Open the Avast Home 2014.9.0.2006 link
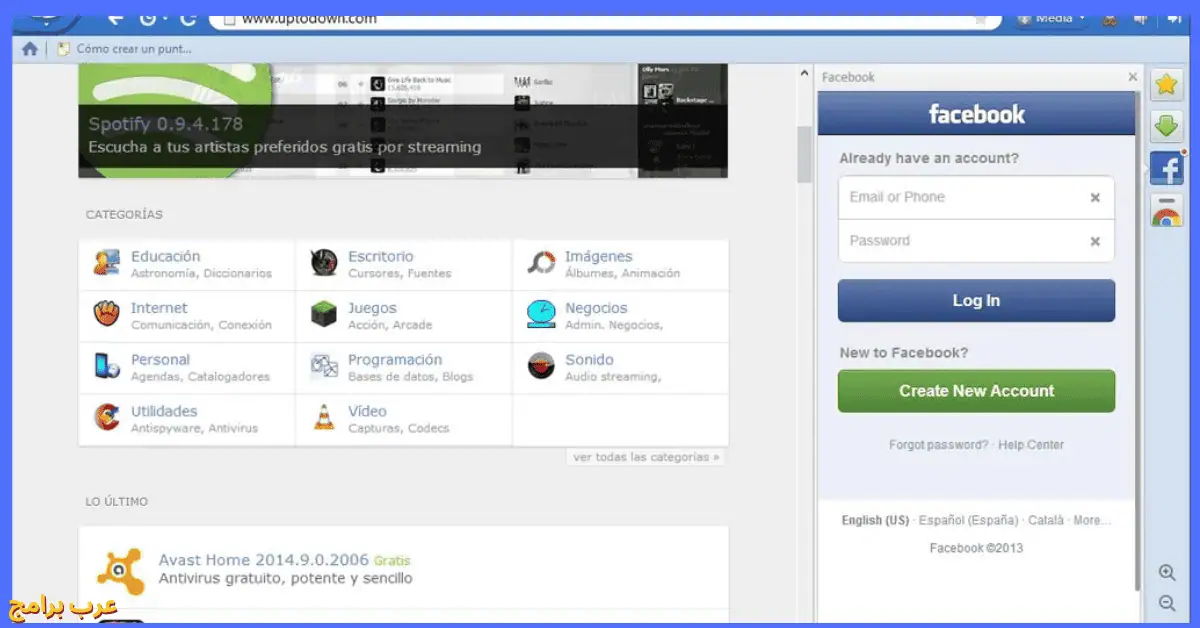1200x628 pixels. pyautogui.click(x=264, y=560)
